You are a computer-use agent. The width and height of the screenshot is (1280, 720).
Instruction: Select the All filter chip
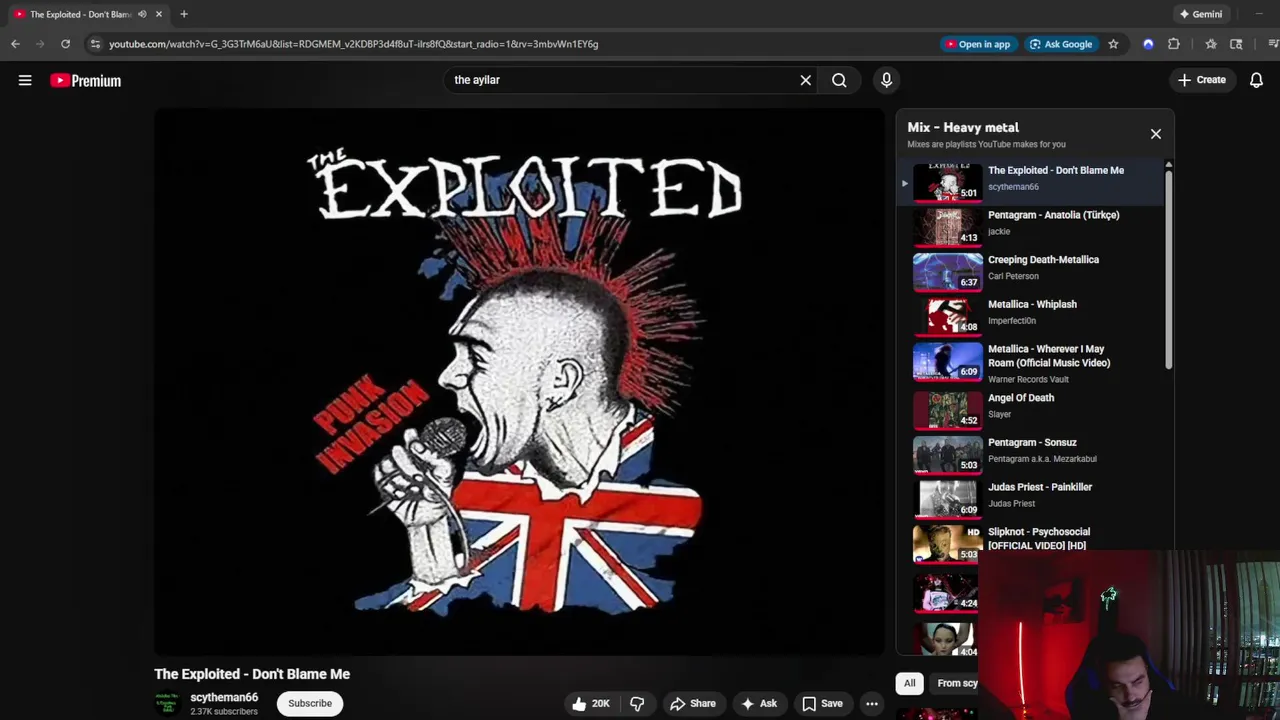[x=909, y=683]
